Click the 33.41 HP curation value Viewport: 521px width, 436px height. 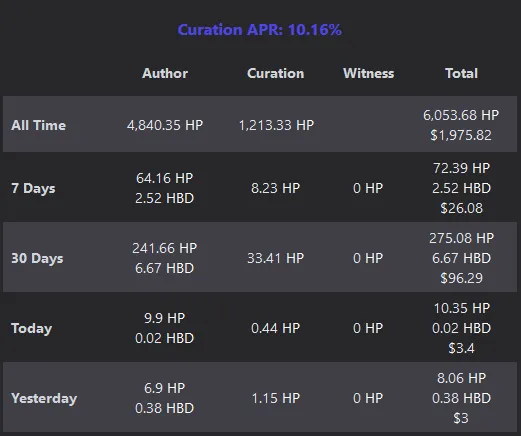[276, 258]
